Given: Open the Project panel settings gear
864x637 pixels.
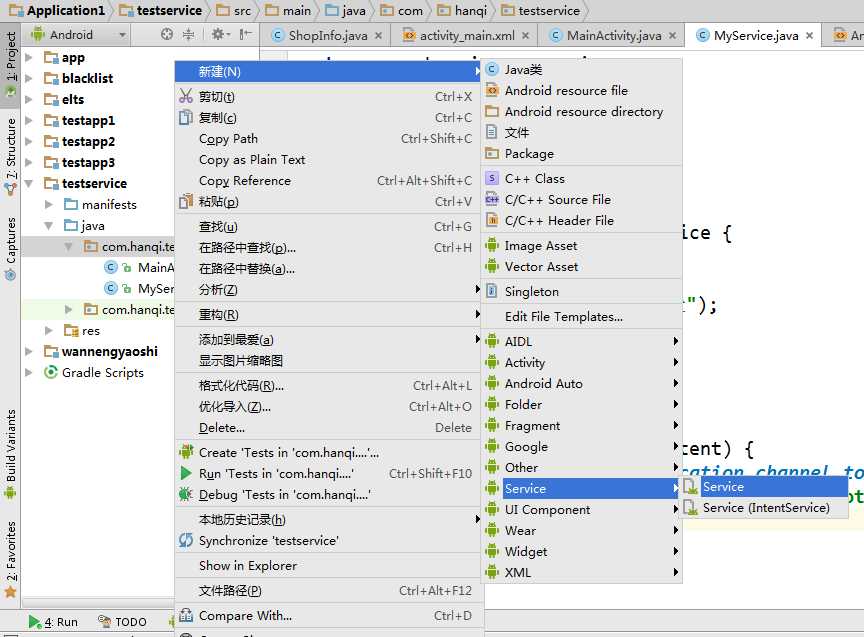Looking at the screenshot, I should click(x=219, y=35).
